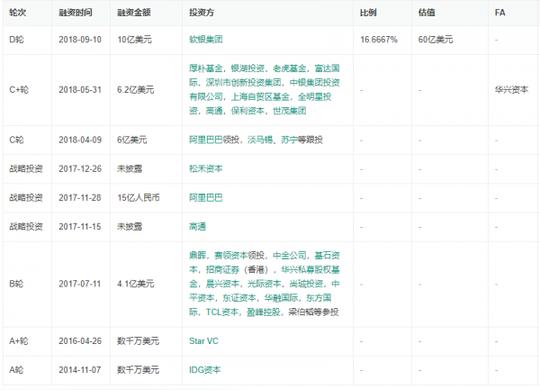Select 战略投资 in the 2017-12-26 row
540x390 pixels.
(x=26, y=168)
